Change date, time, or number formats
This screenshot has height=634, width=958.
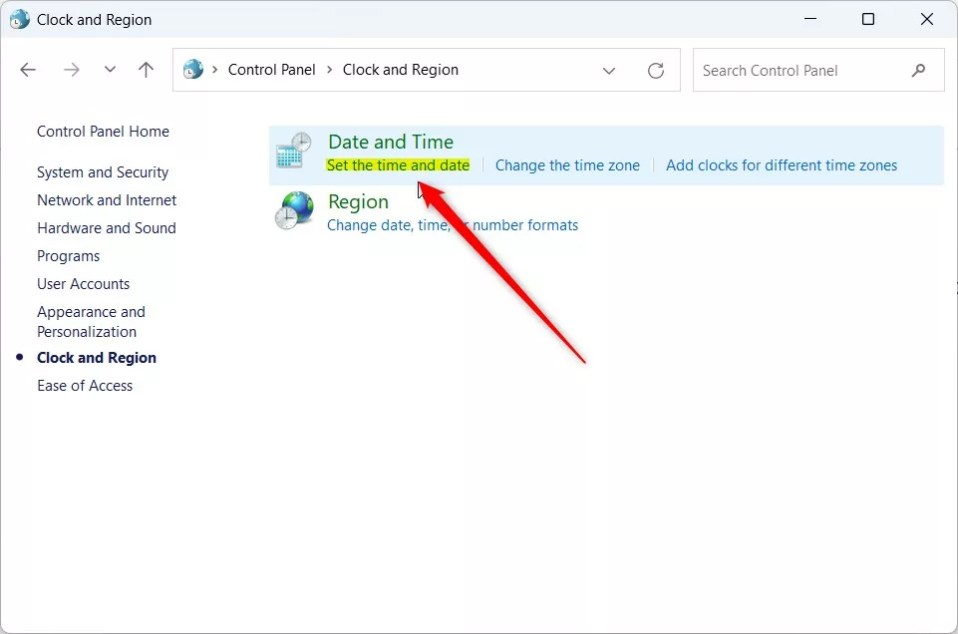coord(452,225)
